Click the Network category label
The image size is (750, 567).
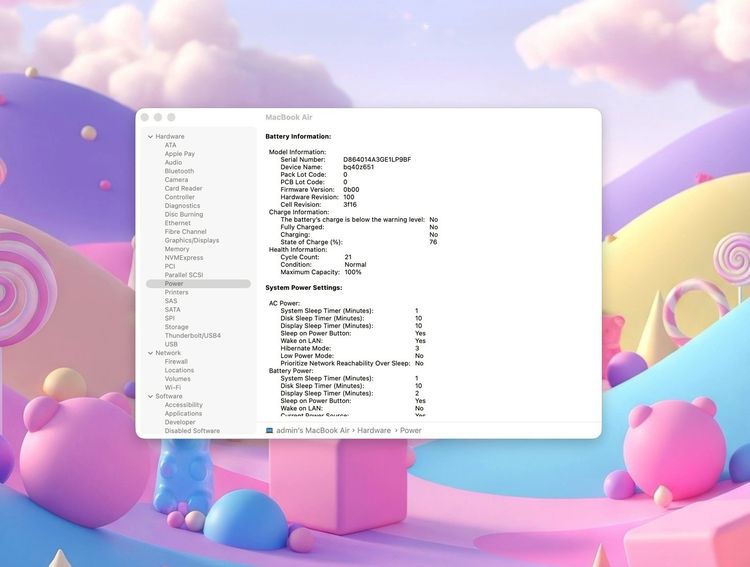point(168,353)
